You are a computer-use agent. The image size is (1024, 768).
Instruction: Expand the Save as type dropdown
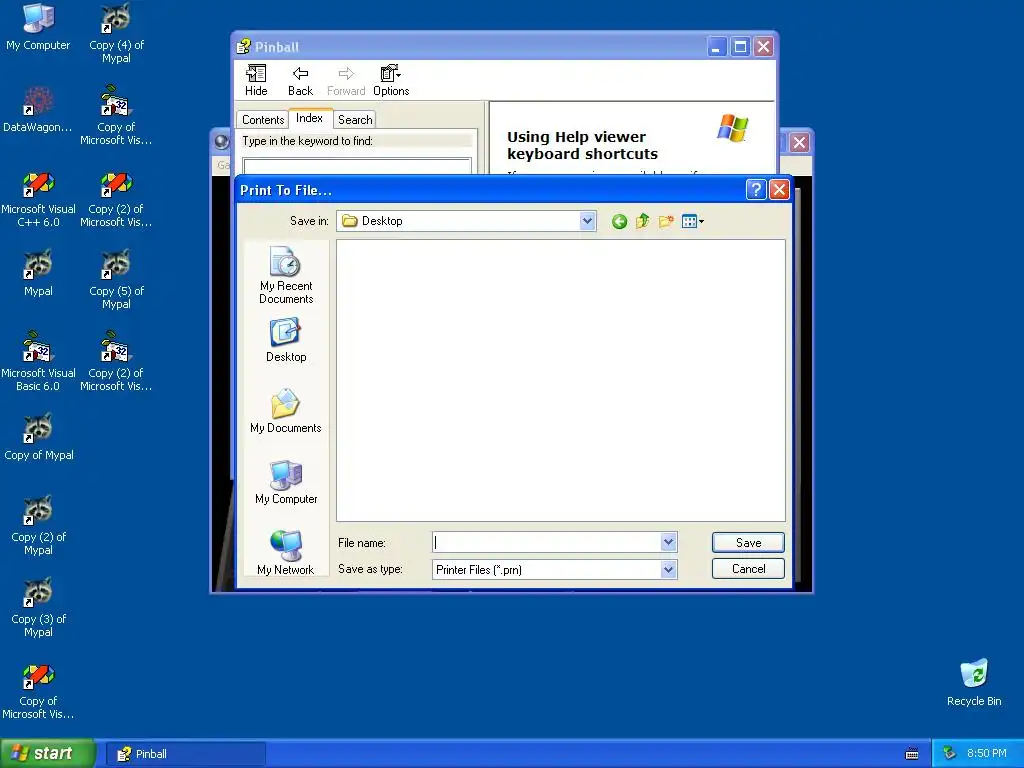(668, 569)
